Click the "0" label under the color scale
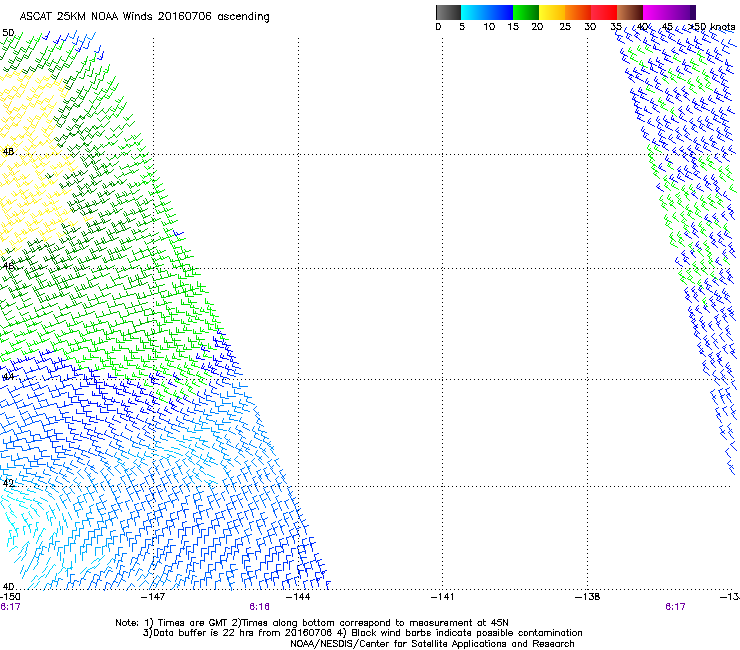The height and width of the screenshot is (650, 740). [x=438, y=27]
